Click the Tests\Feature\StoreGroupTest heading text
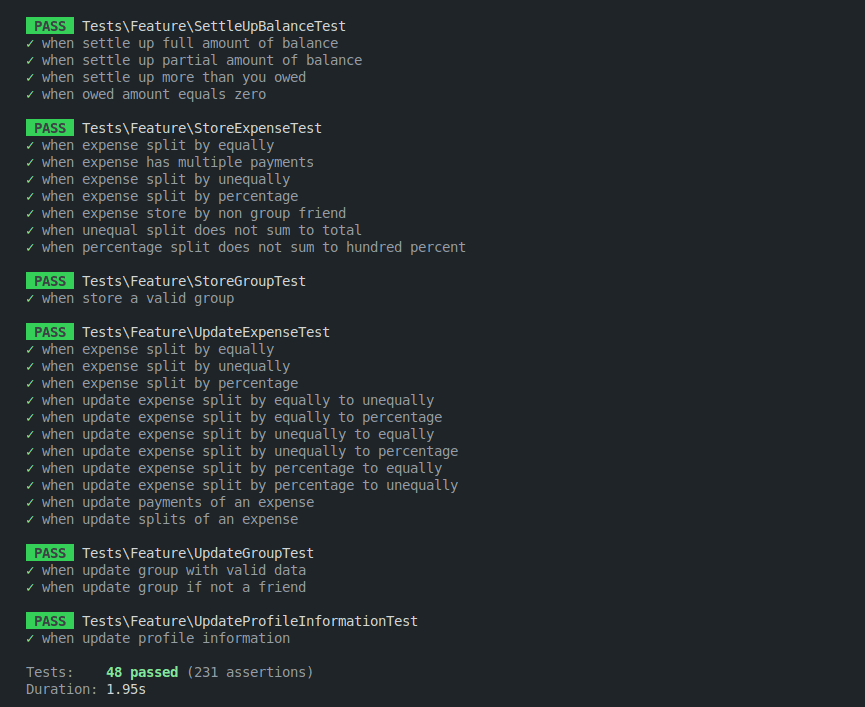The height and width of the screenshot is (707, 865). click(194, 281)
